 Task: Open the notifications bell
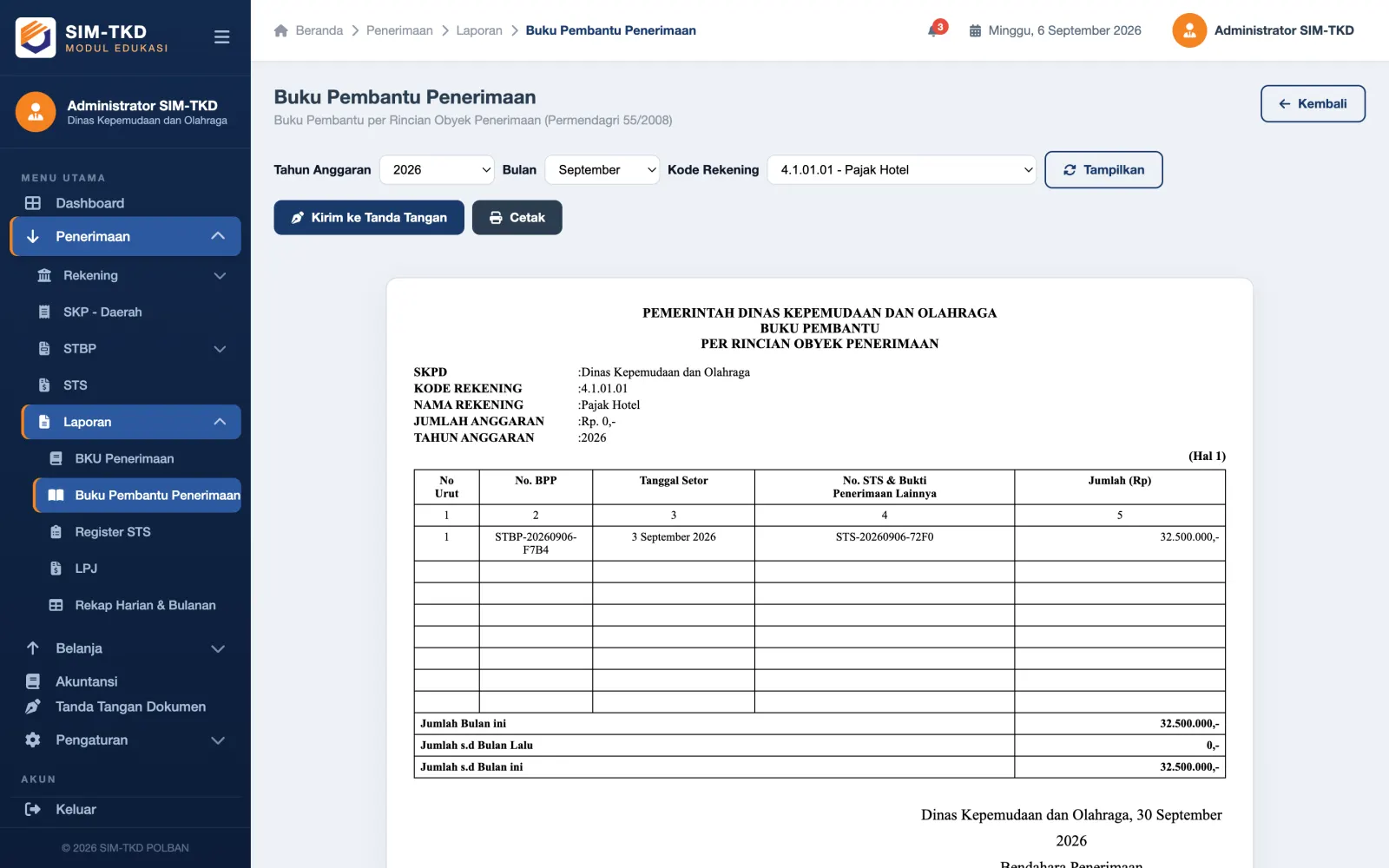tap(935, 30)
